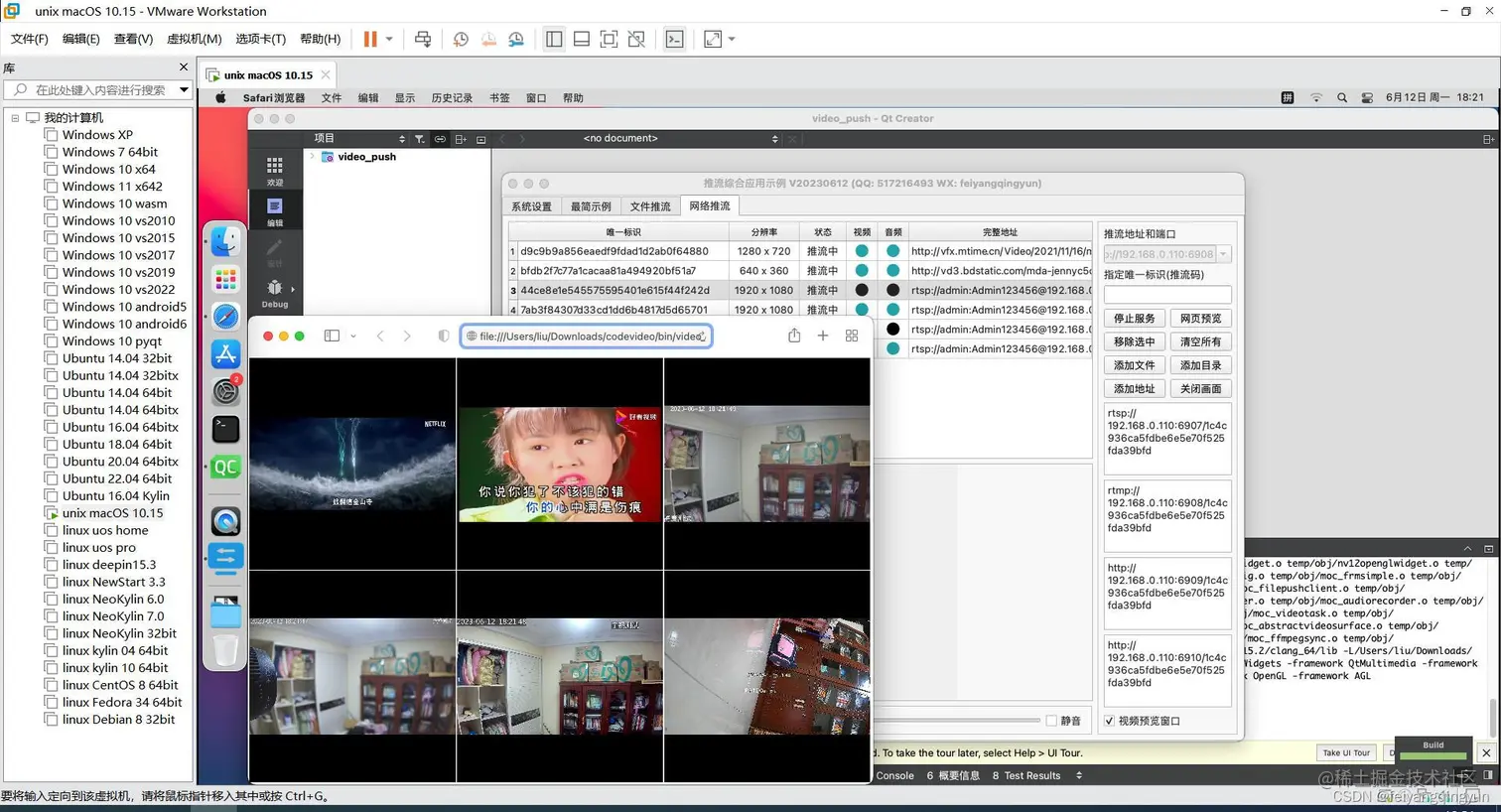Open Safari 书签 menu
The image size is (1501, 812).
point(499,98)
